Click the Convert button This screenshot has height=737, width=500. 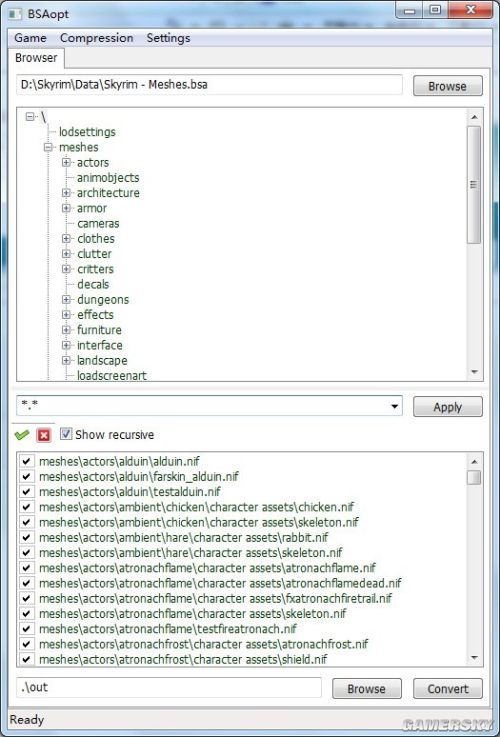(x=447, y=689)
